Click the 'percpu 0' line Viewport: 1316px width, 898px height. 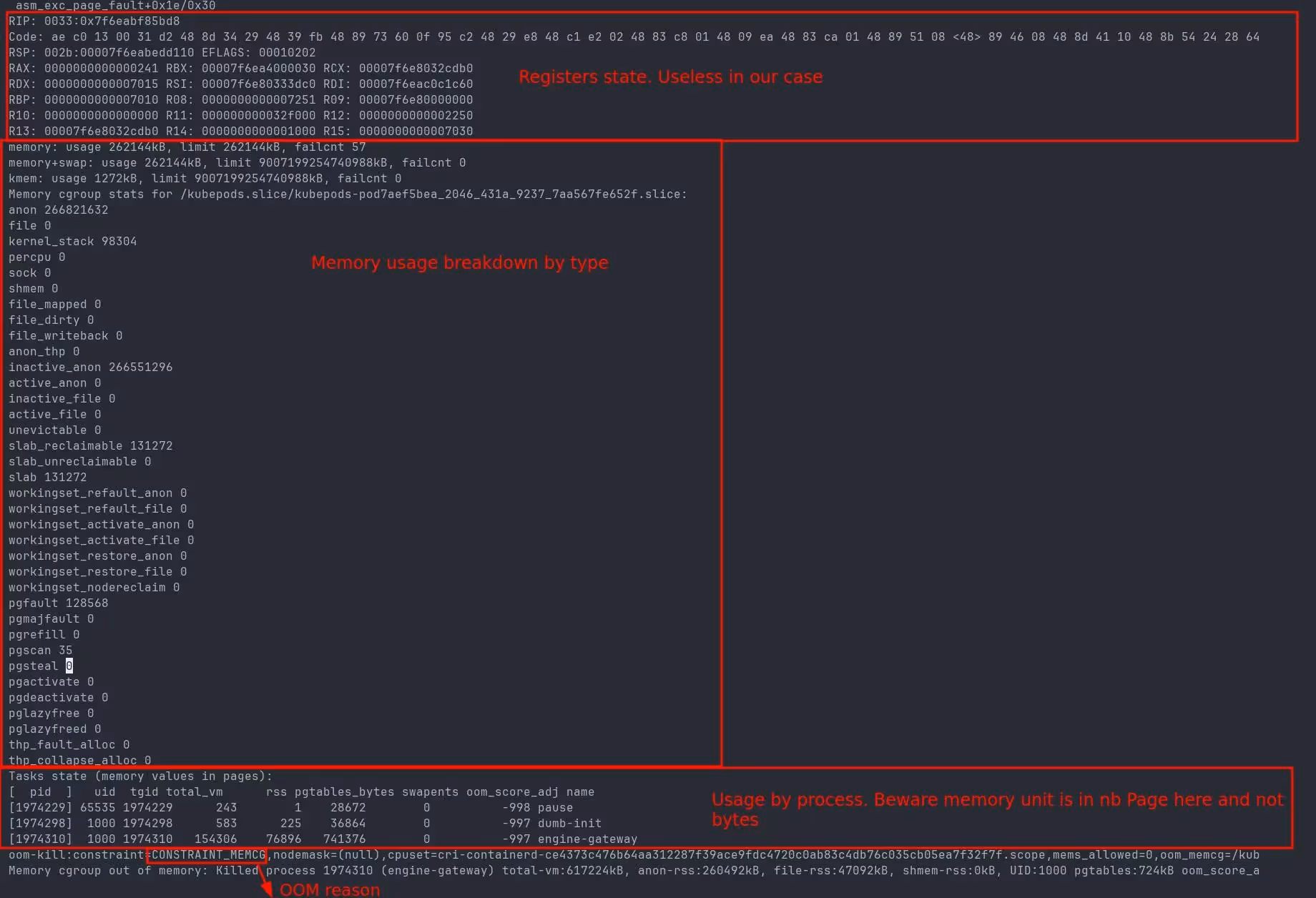click(37, 257)
